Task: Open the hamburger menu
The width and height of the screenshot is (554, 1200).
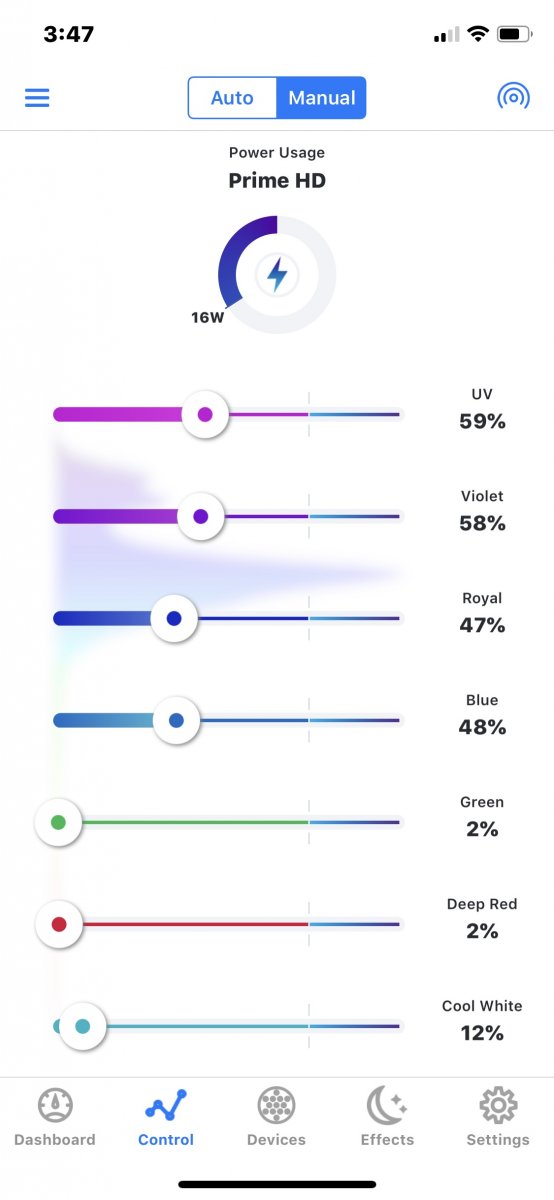Action: (37, 98)
